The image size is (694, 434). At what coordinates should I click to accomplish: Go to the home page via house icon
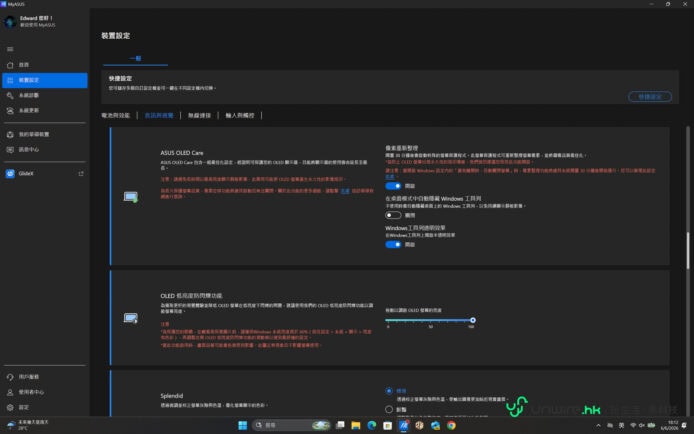coord(10,65)
